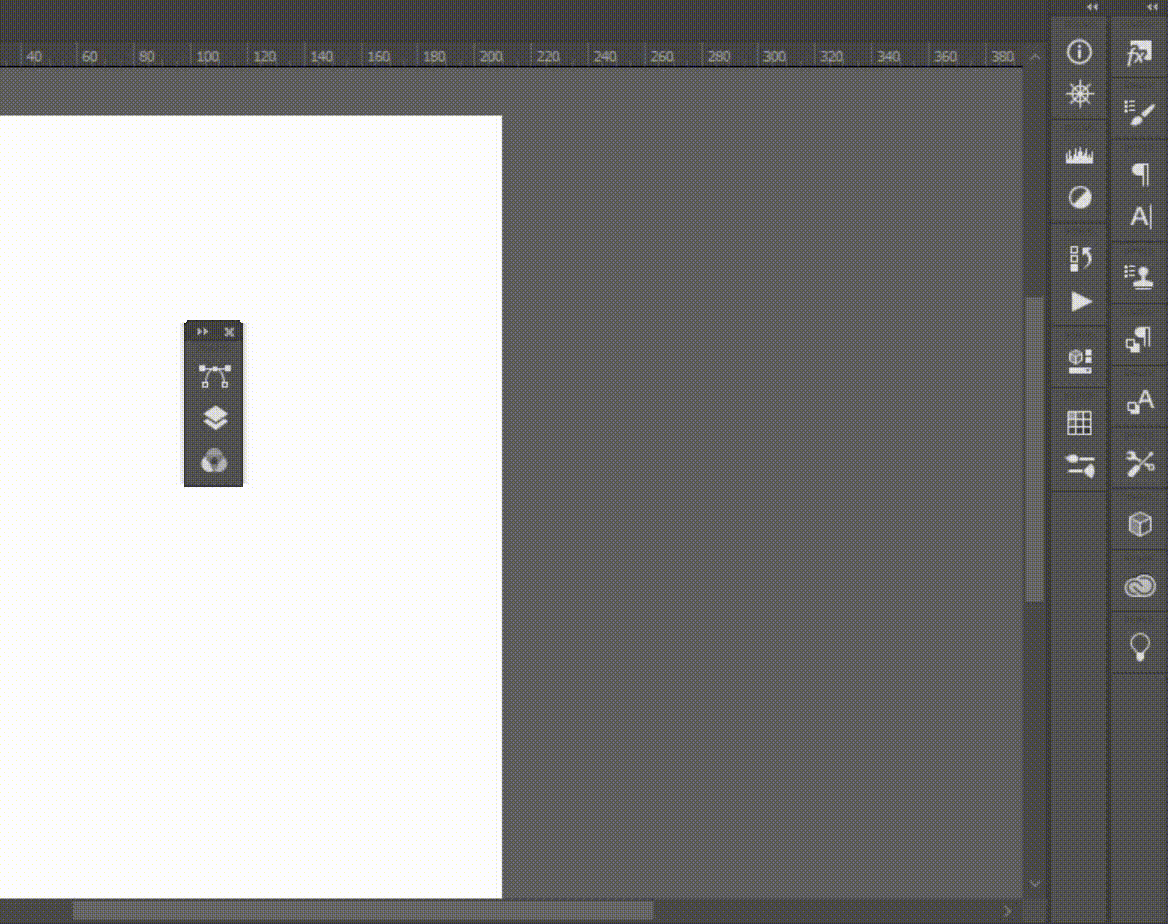Click the horizontal scrollbar right arrow
Screen dimensions: 1168x924
tap(1007, 911)
